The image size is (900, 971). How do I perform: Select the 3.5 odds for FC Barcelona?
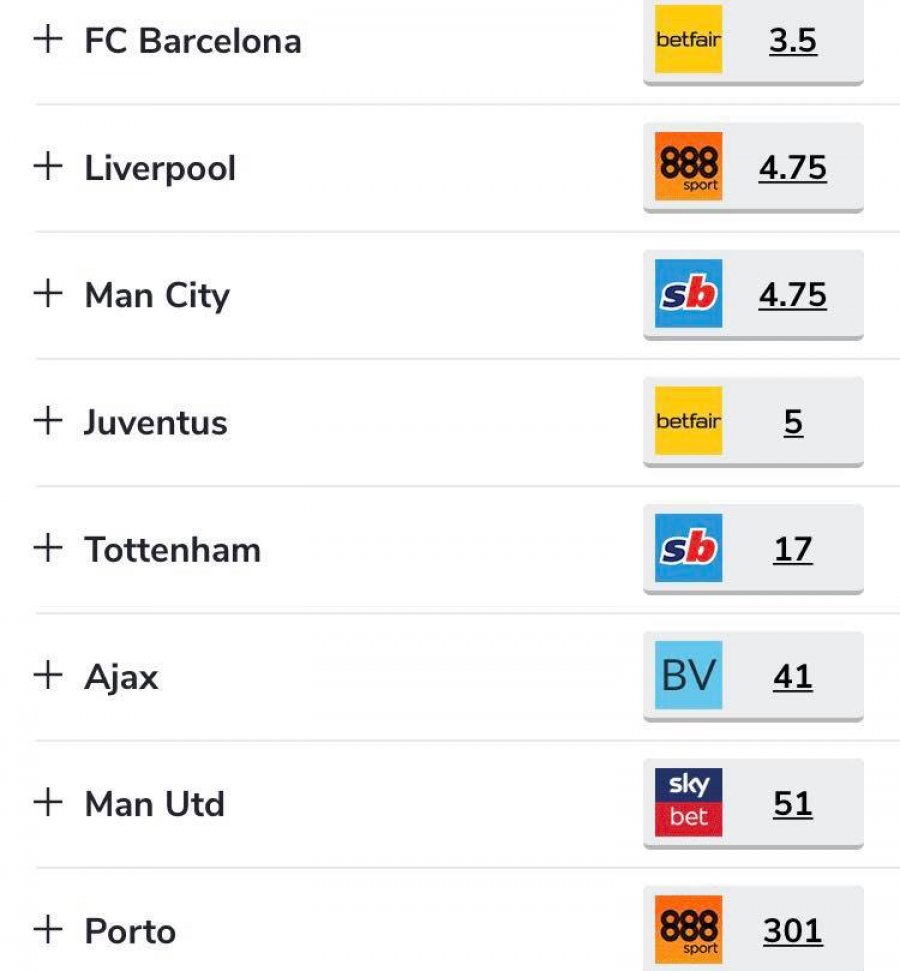(792, 41)
